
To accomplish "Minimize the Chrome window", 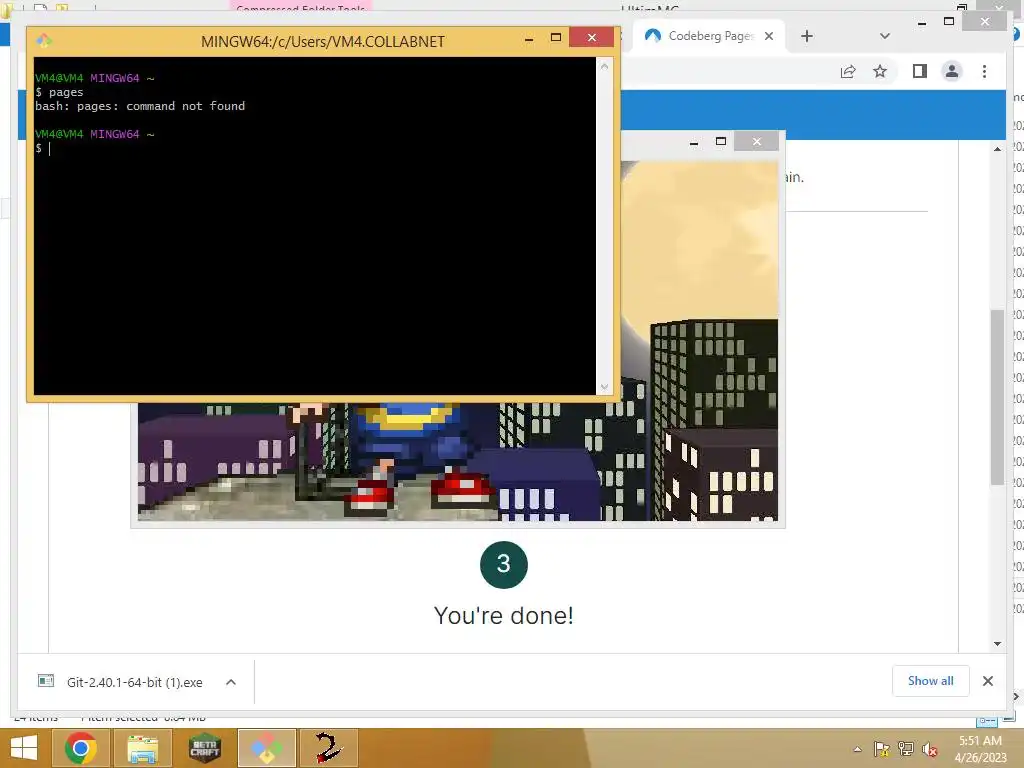I will 921,22.
